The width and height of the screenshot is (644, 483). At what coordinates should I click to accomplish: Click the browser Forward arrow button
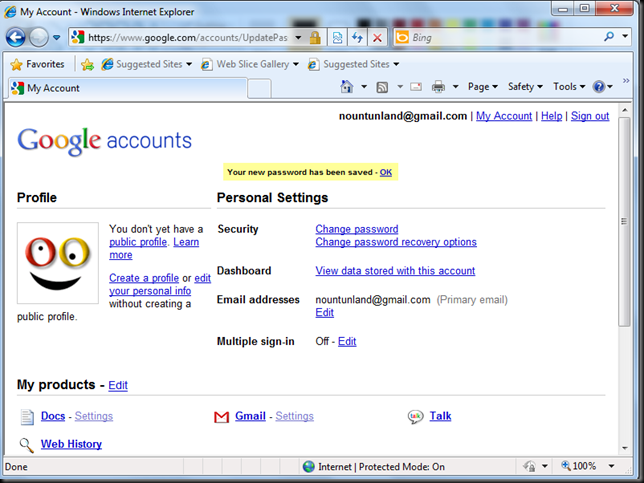point(39,37)
